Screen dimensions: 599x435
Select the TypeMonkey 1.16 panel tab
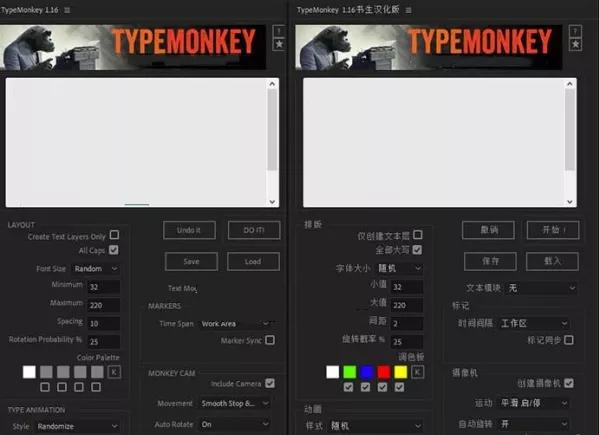30,10
